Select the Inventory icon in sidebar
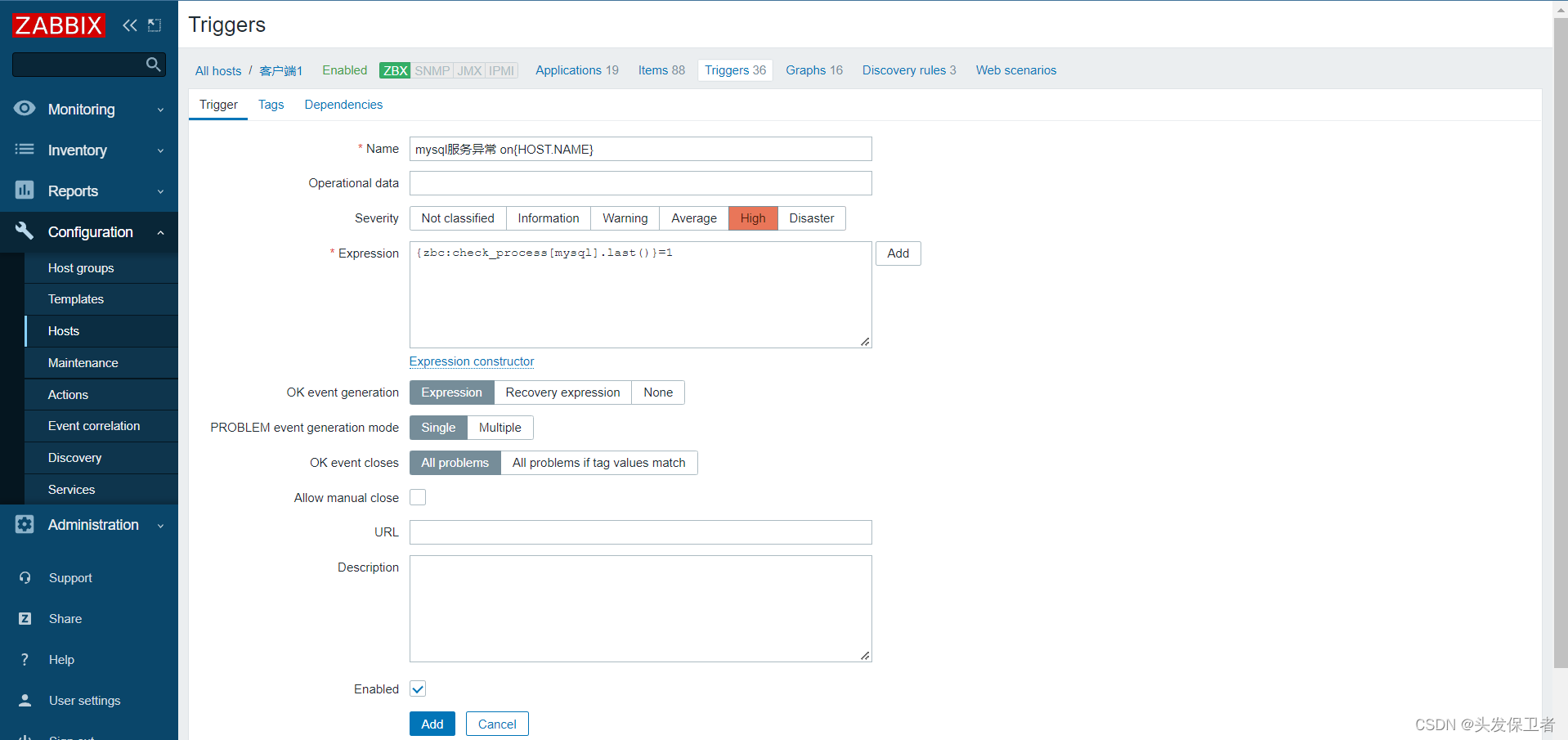 [25, 150]
